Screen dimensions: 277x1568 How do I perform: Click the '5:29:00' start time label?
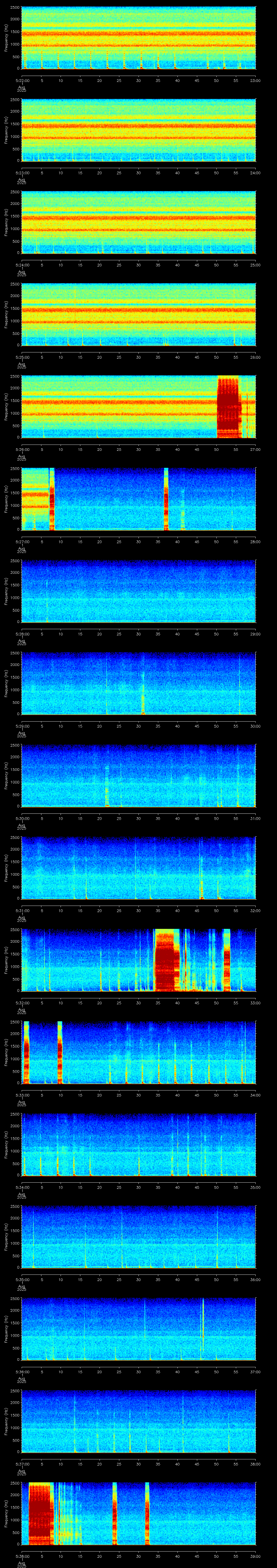click(22, 726)
